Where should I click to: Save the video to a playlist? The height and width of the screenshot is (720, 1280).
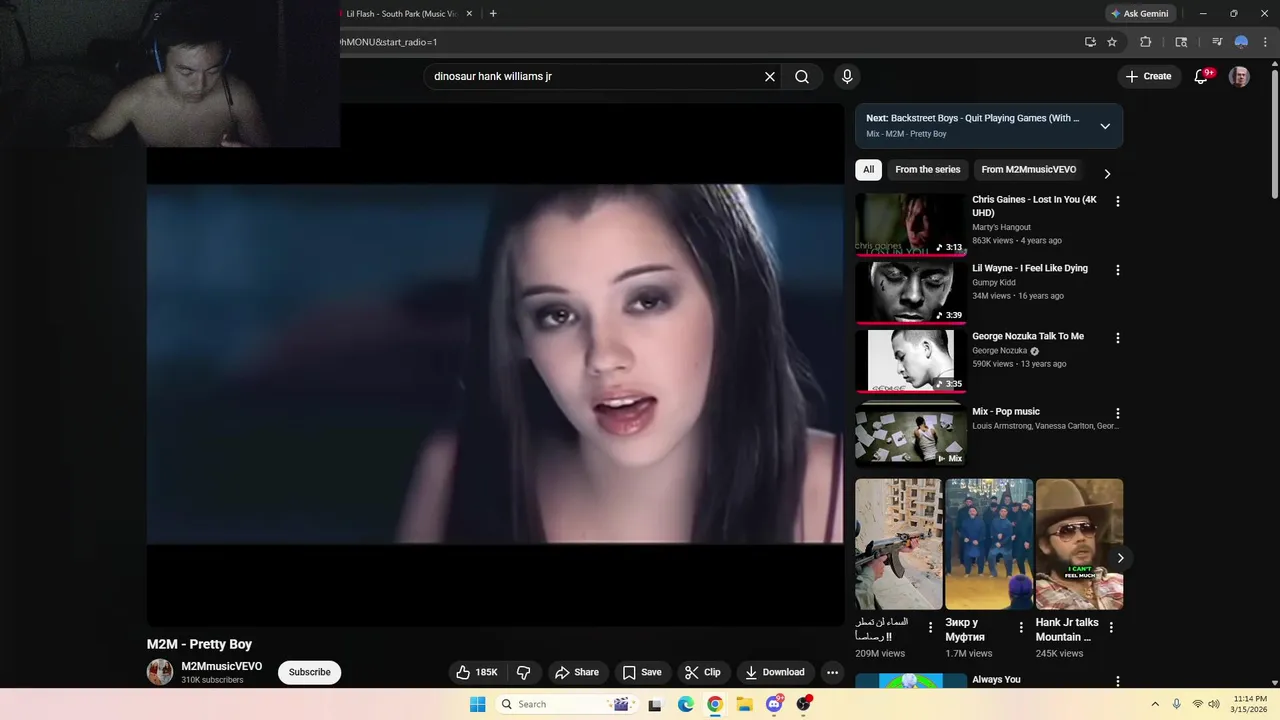point(642,673)
